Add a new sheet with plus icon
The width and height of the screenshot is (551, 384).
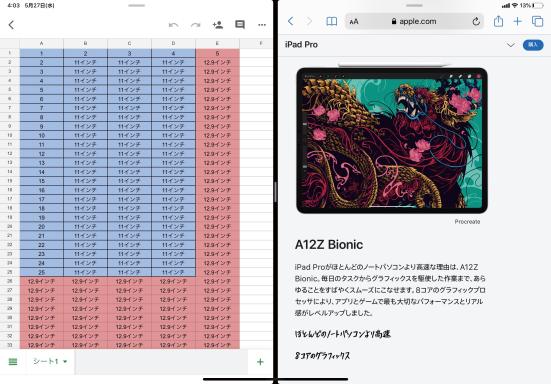tap(260, 362)
